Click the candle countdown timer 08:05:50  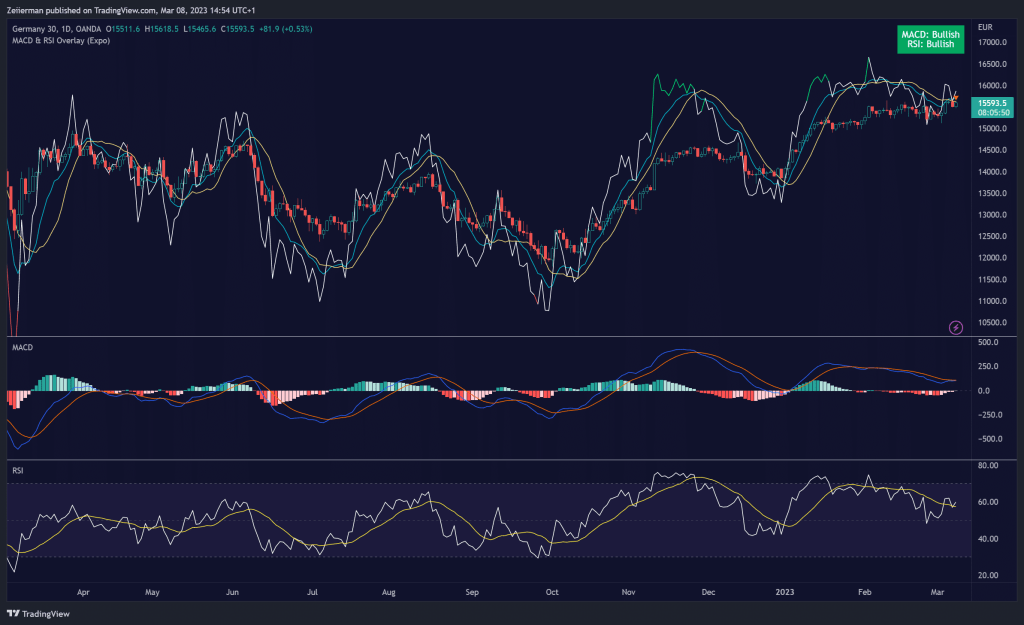coord(992,113)
